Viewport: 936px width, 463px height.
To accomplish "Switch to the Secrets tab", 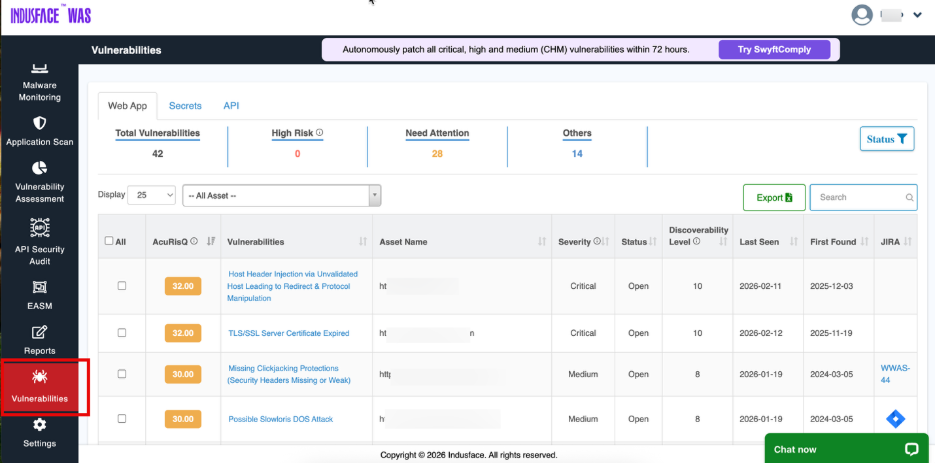I will (185, 105).
